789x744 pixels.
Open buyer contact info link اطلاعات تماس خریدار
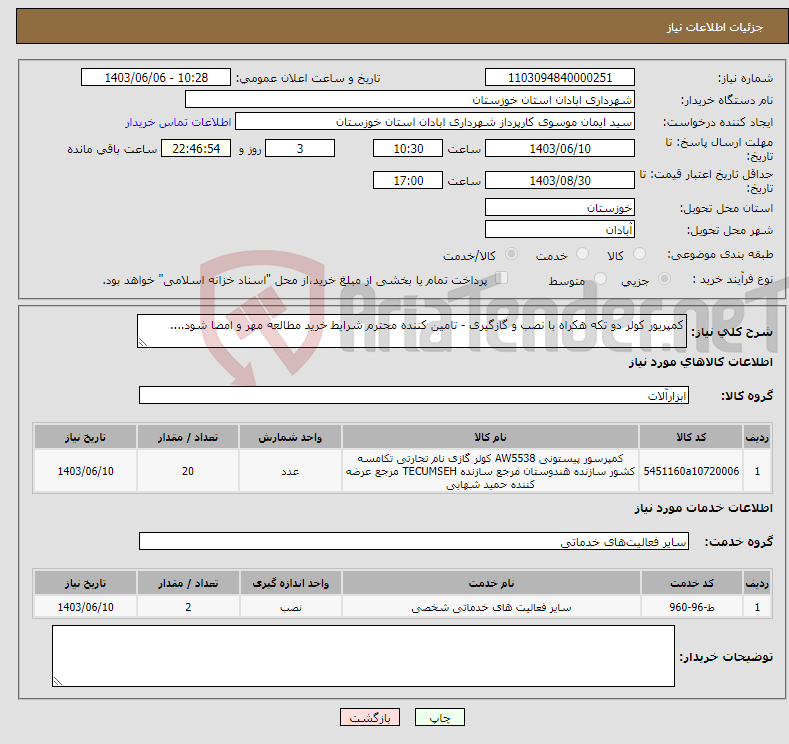click(x=178, y=122)
